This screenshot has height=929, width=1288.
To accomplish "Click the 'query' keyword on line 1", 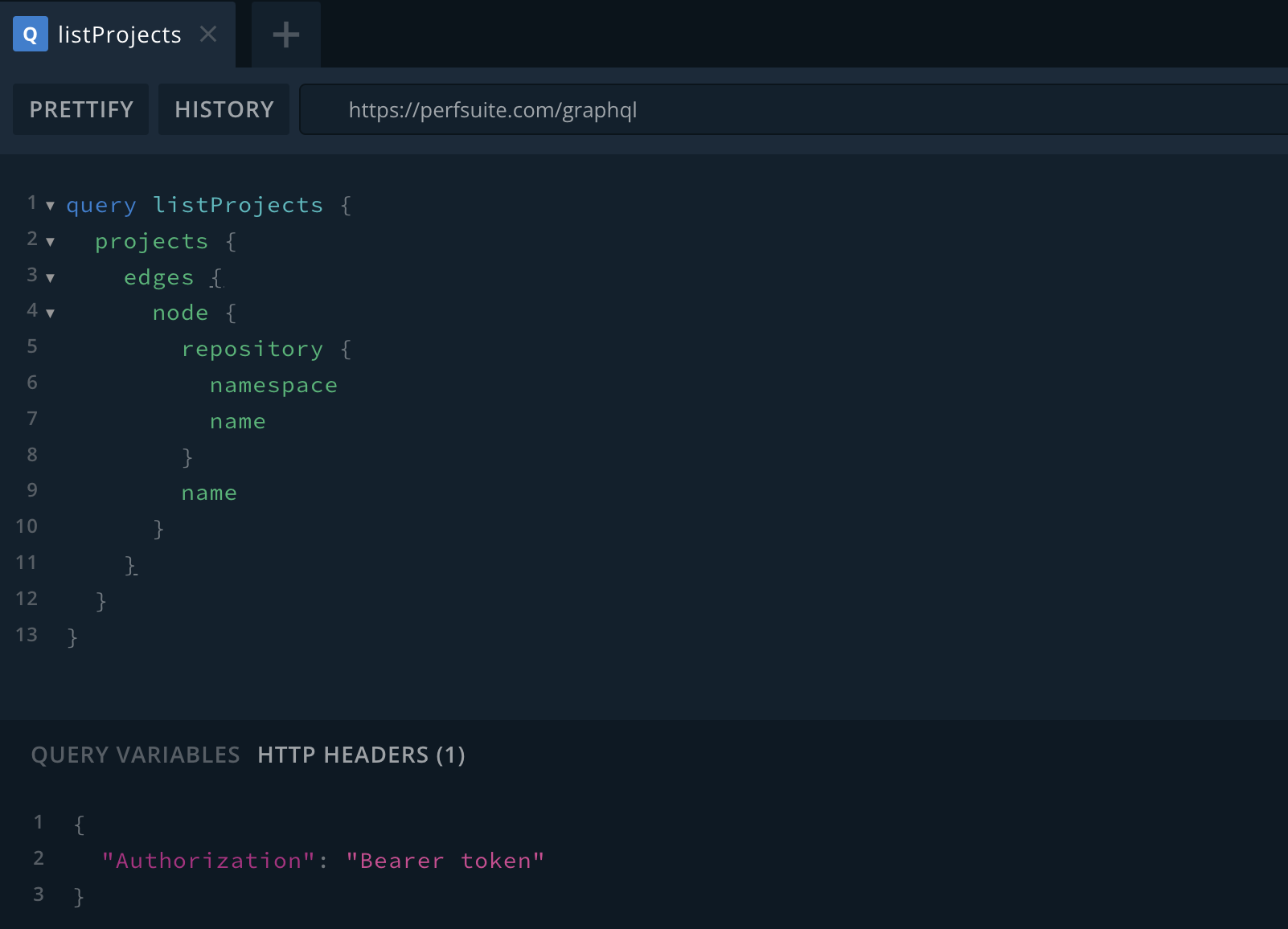I will tap(101, 206).
